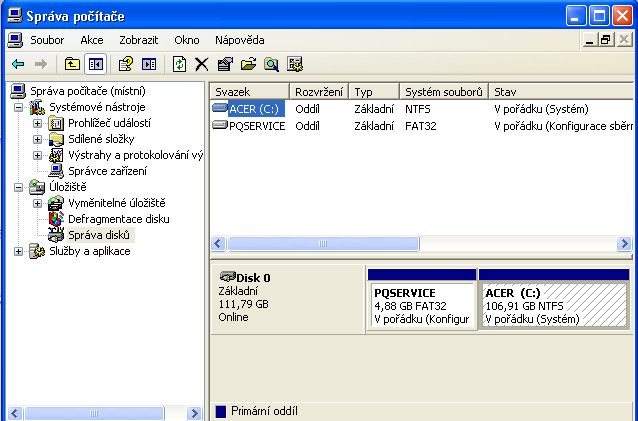This screenshot has width=638, height=421.
Task: Maximize the Správa počítače window
Action: [599, 16]
